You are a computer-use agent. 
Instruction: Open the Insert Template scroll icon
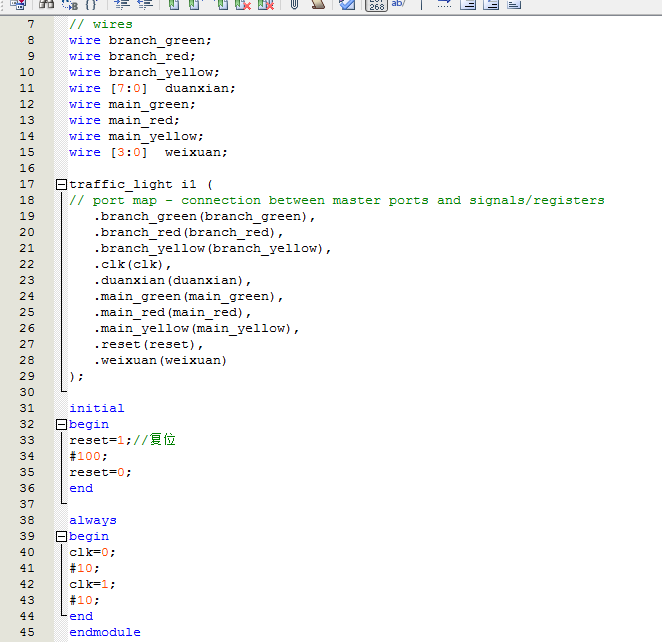[x=317, y=4]
